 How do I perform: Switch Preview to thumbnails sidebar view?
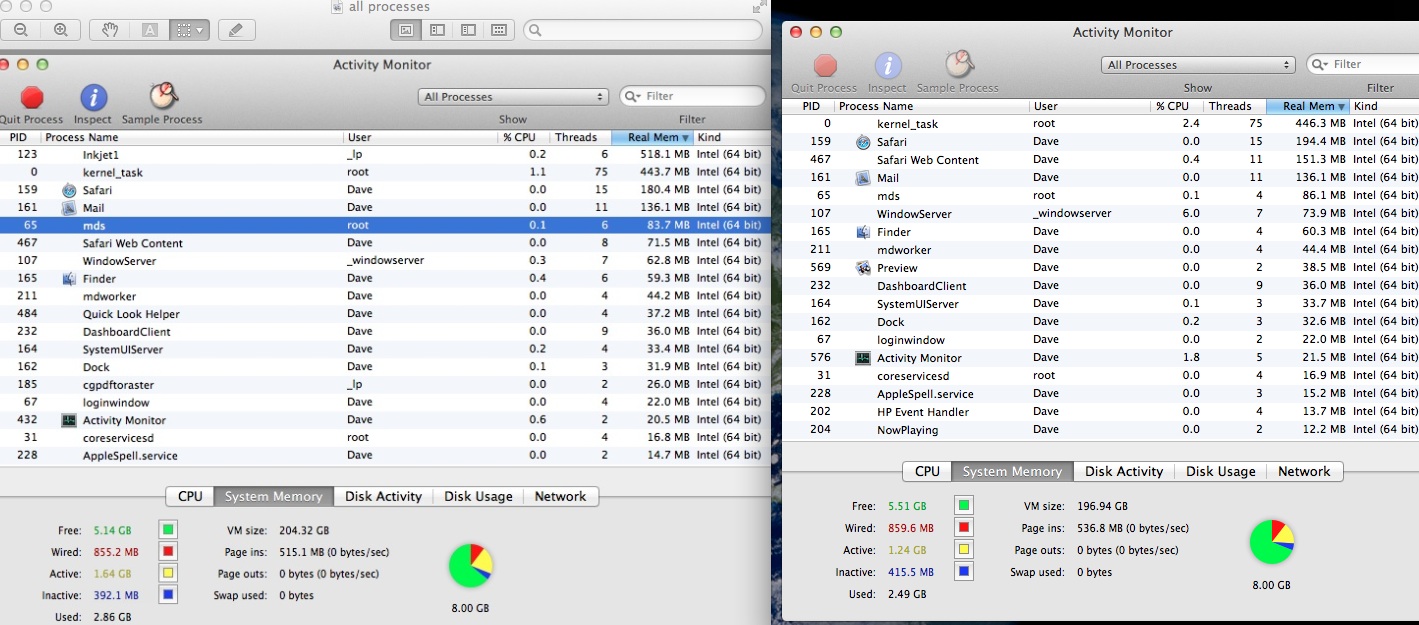point(437,30)
